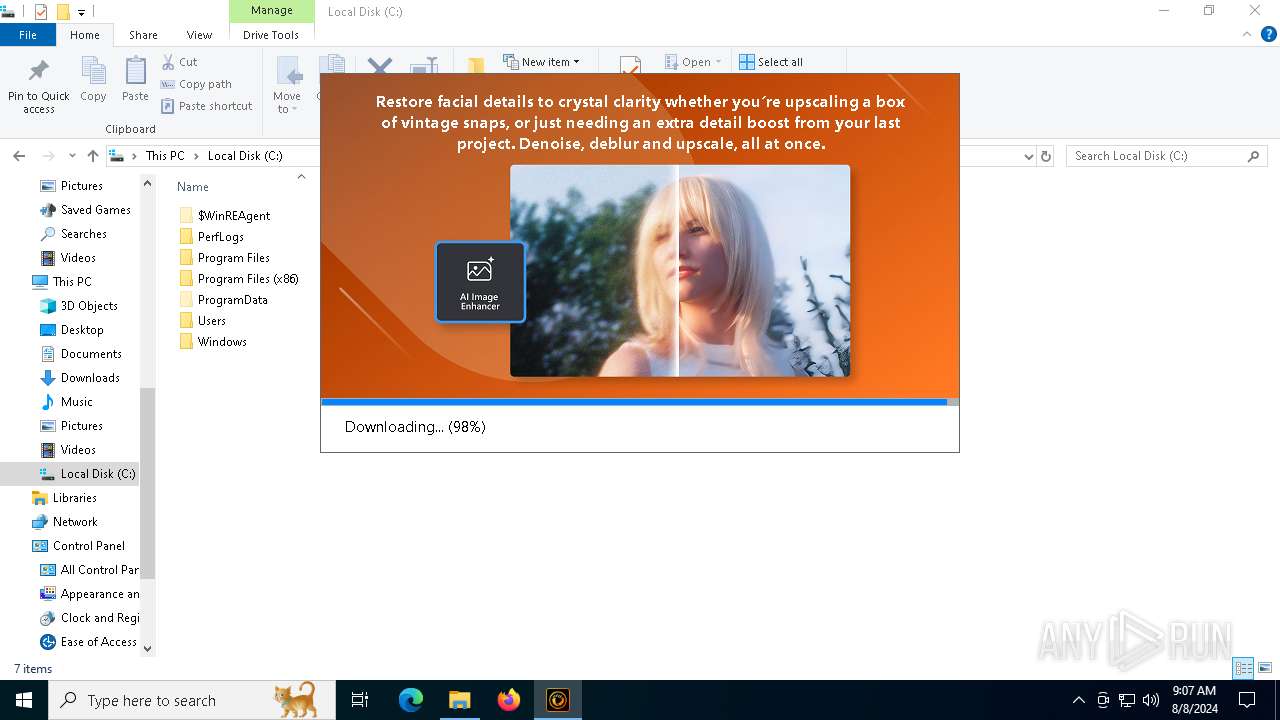1280x720 pixels.
Task: Click the search magnifier icon
Action: pyautogui.click(x=1254, y=156)
